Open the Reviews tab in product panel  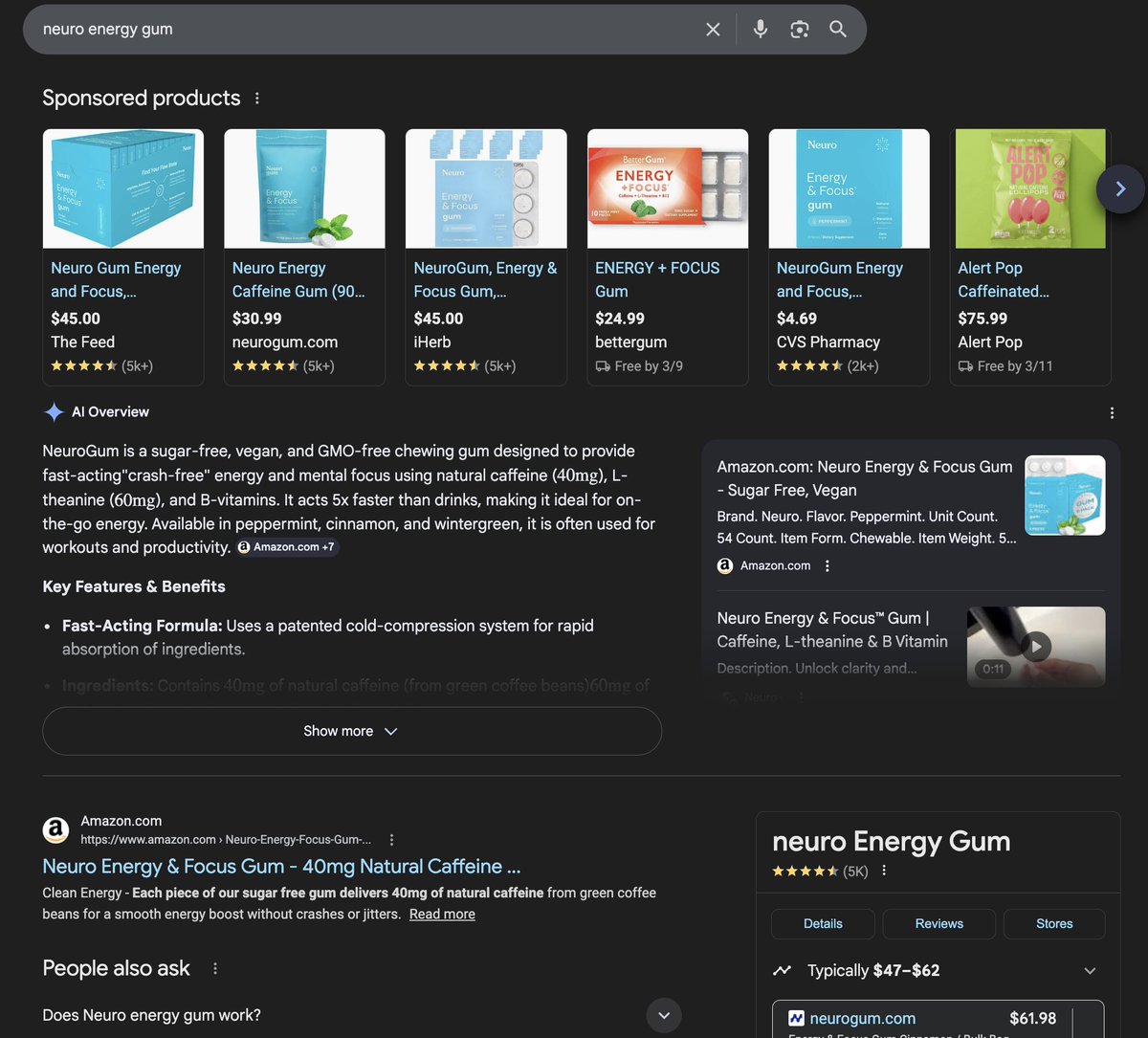point(938,924)
